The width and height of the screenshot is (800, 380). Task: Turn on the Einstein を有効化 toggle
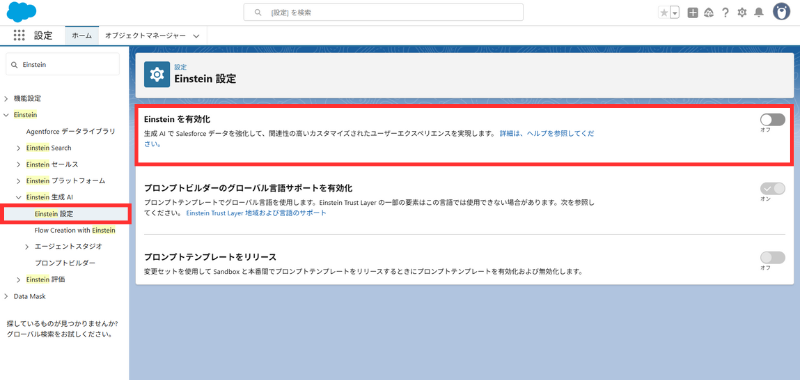(x=772, y=120)
